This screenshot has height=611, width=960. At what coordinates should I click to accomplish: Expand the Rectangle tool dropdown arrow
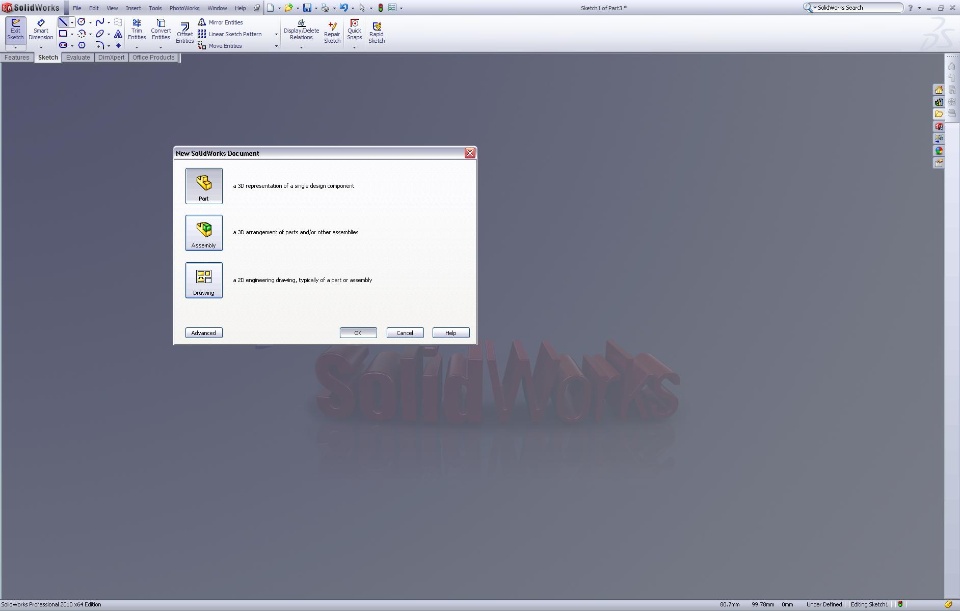tap(72, 34)
